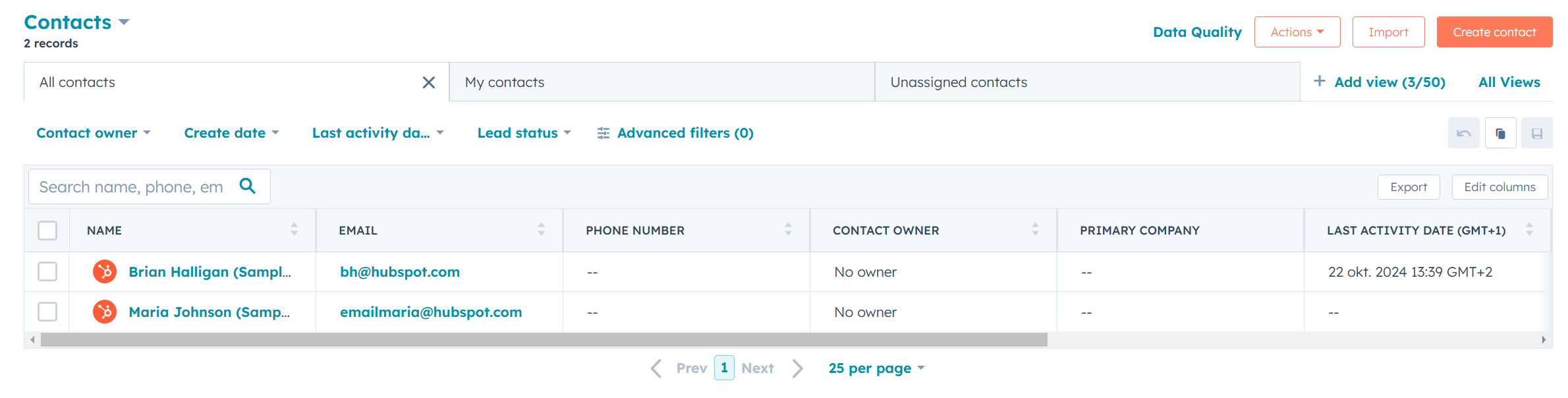Image resolution: width=1568 pixels, height=398 pixels.
Task: Click the save view disk icon
Action: pyautogui.click(x=1537, y=133)
